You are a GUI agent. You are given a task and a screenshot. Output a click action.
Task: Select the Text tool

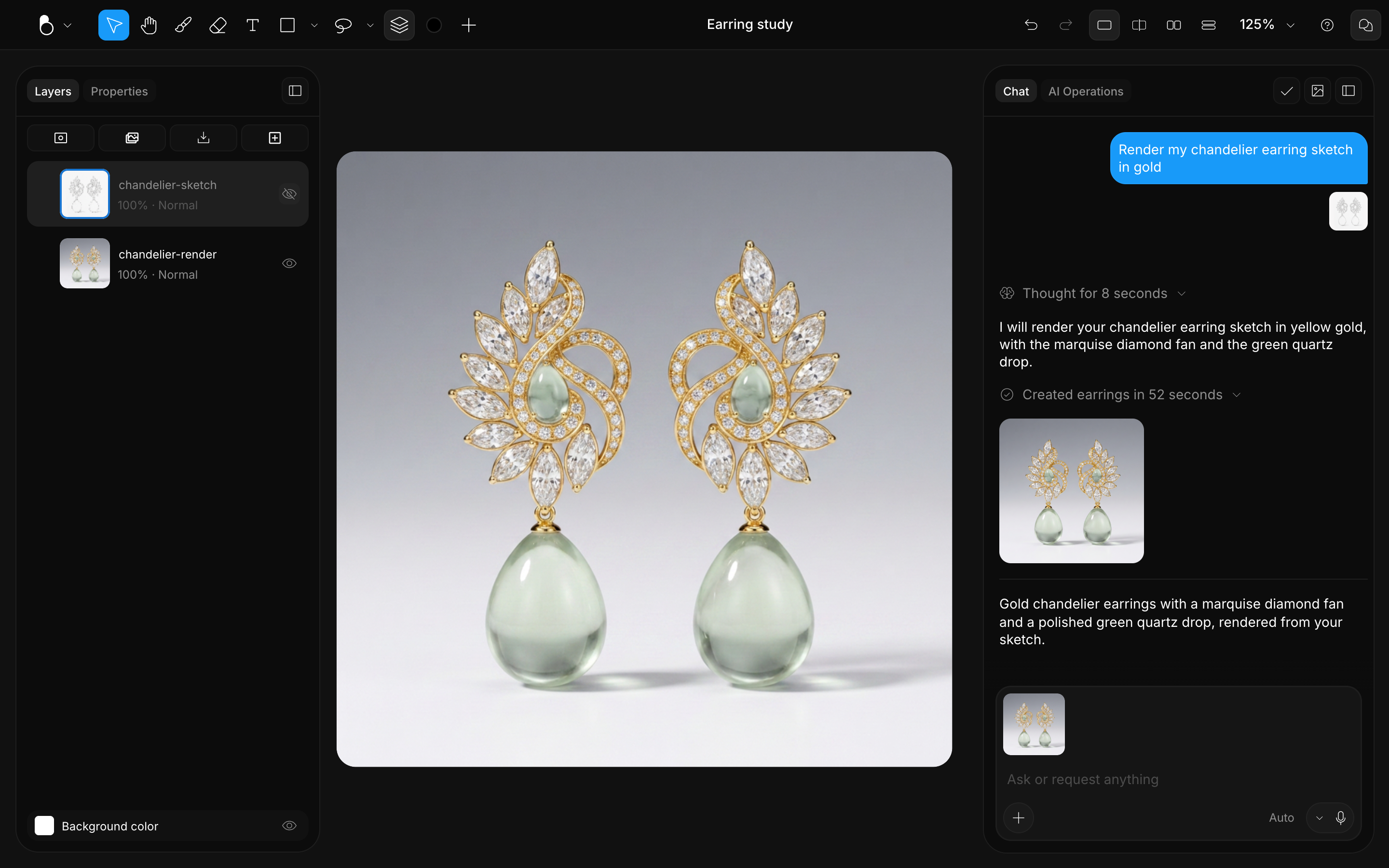253,25
